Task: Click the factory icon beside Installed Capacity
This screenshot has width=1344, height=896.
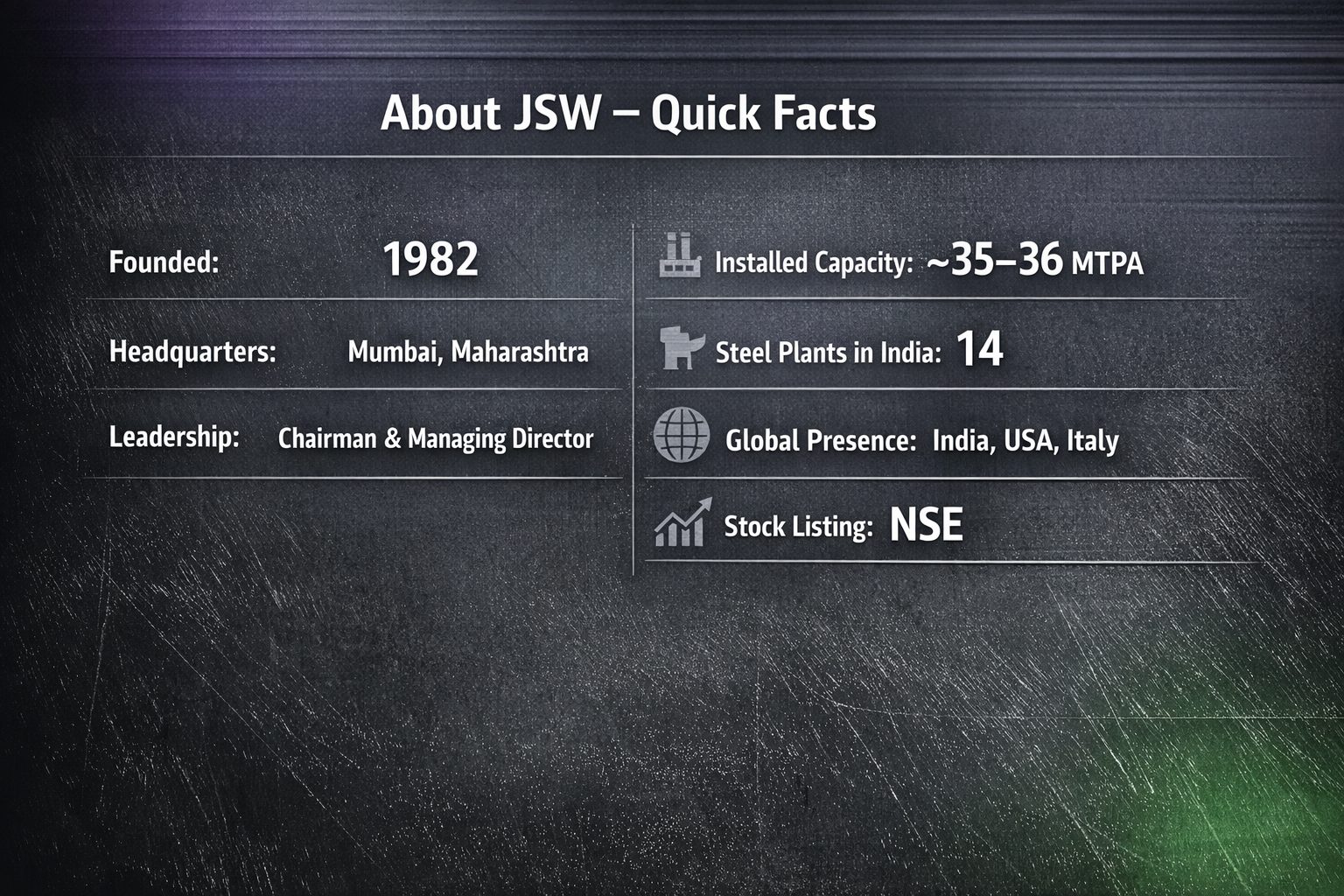Action: click(x=680, y=256)
